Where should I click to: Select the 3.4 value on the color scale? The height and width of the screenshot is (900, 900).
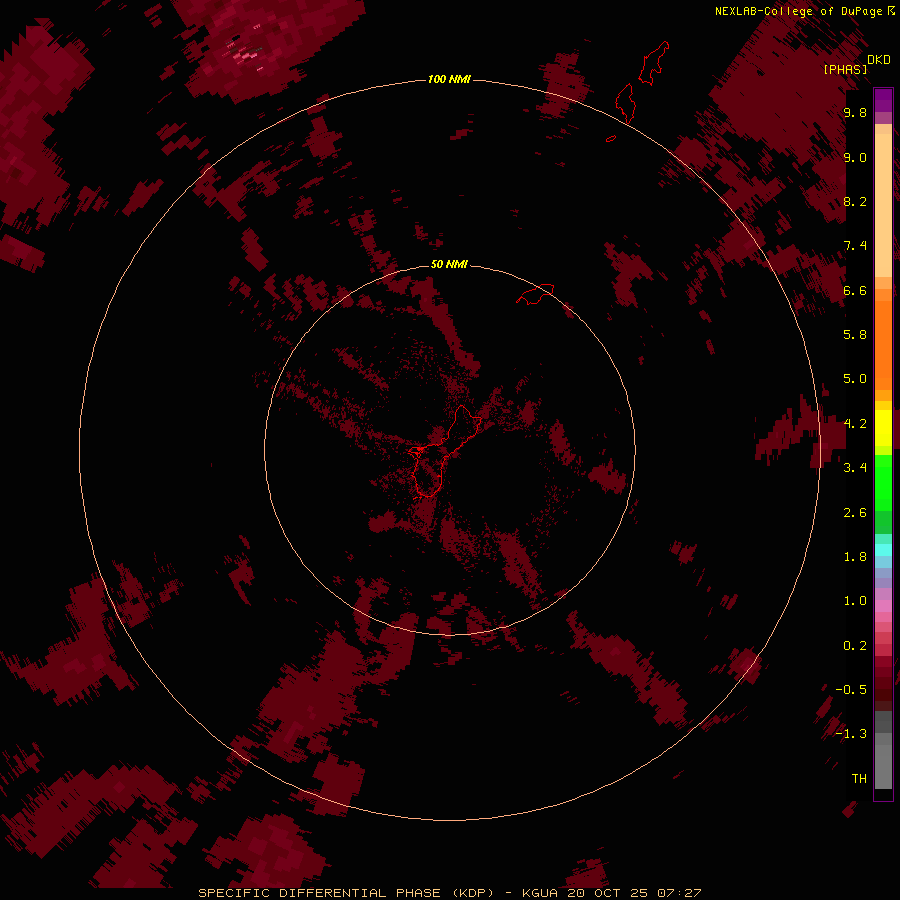(855, 468)
